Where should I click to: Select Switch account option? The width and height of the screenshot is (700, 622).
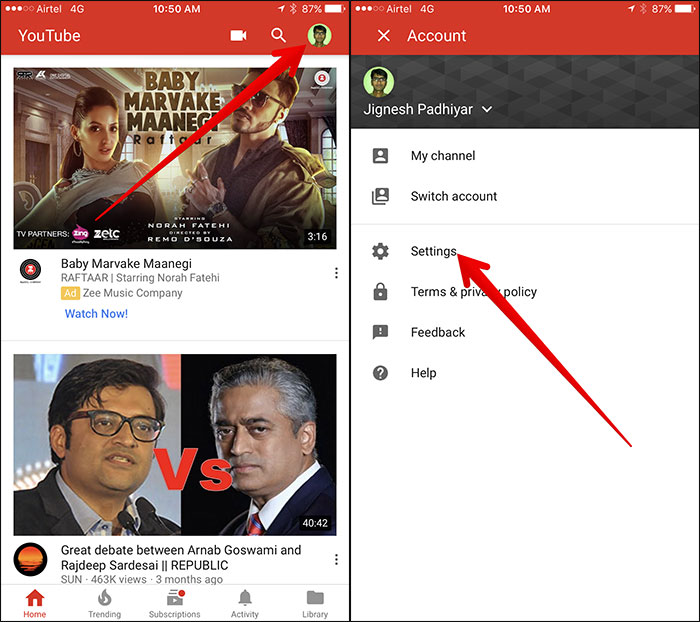[525, 196]
